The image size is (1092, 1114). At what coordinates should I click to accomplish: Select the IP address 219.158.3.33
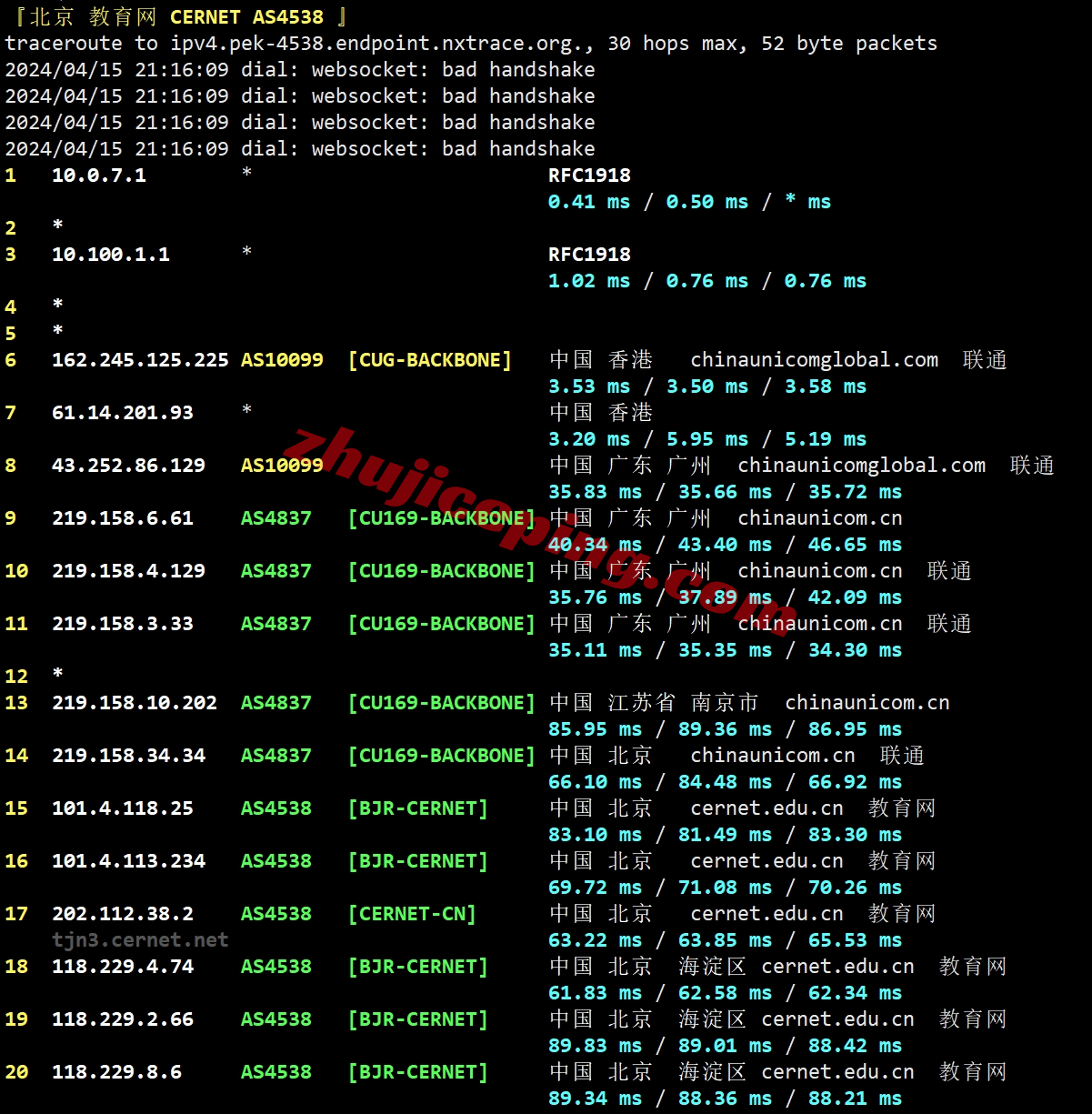pyautogui.click(x=123, y=624)
